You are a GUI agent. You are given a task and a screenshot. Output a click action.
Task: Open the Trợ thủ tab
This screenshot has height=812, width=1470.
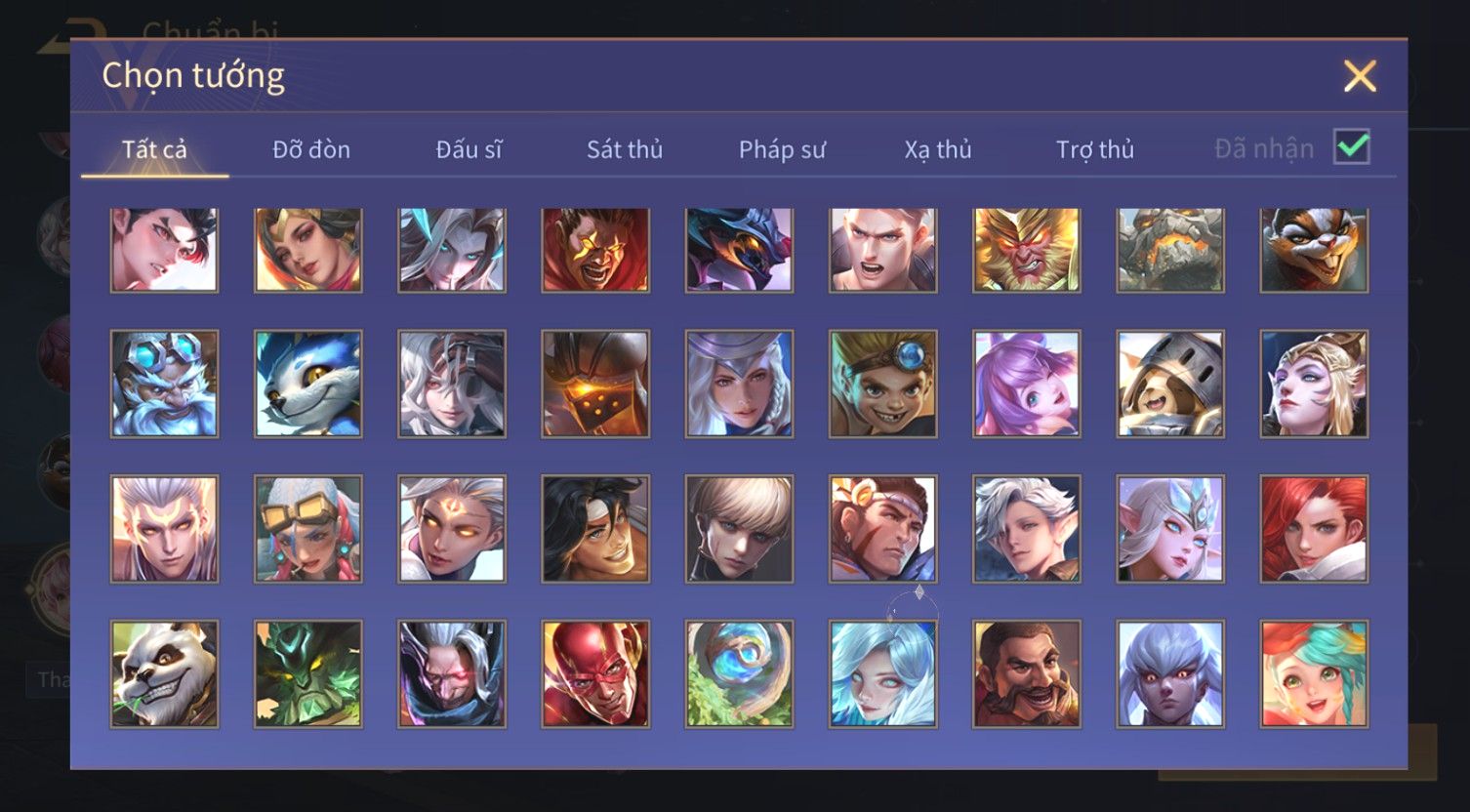tap(1095, 149)
